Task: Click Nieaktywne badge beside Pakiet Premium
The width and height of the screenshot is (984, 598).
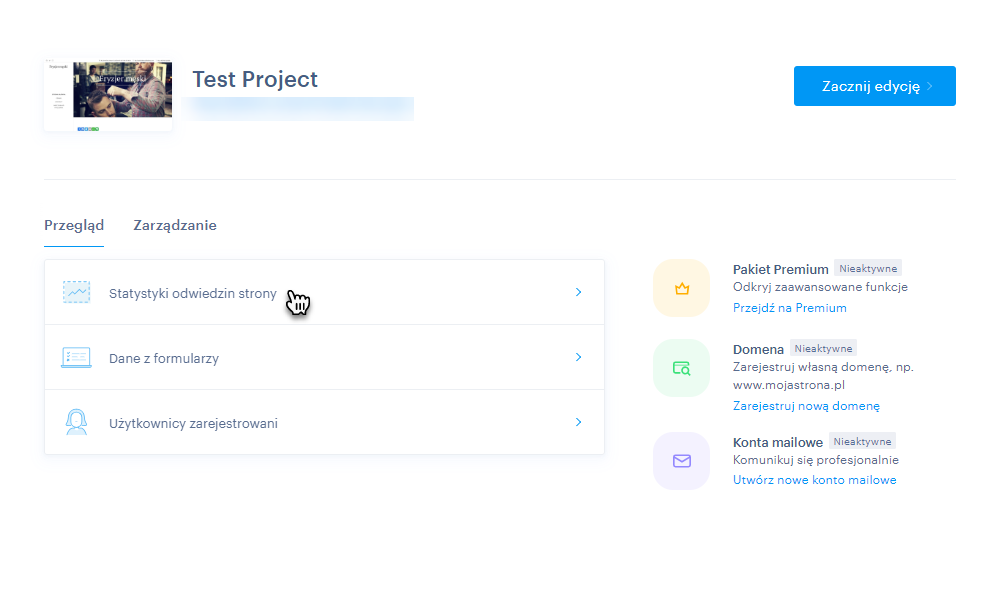Action: (868, 269)
